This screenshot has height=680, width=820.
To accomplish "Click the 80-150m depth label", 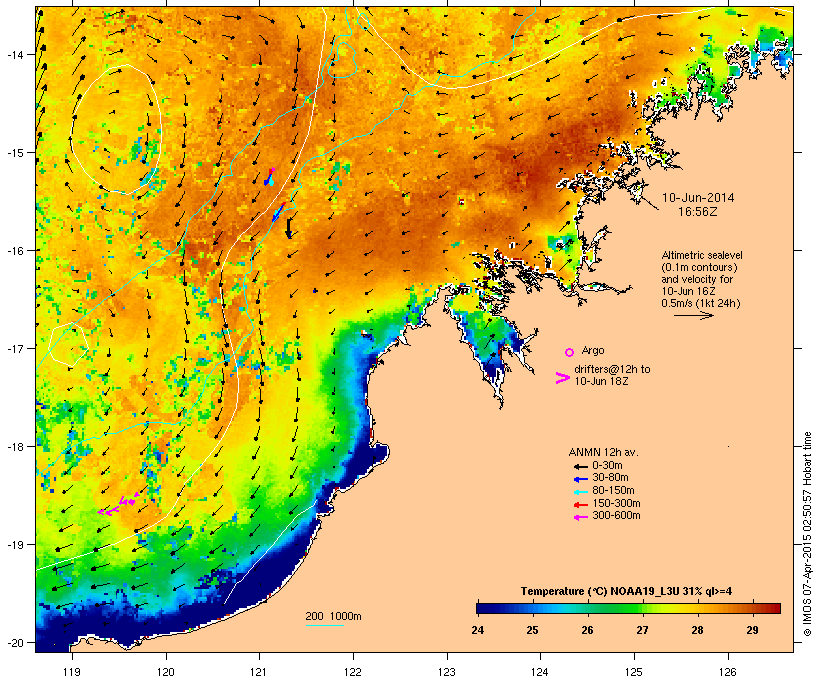I will click(x=613, y=491).
